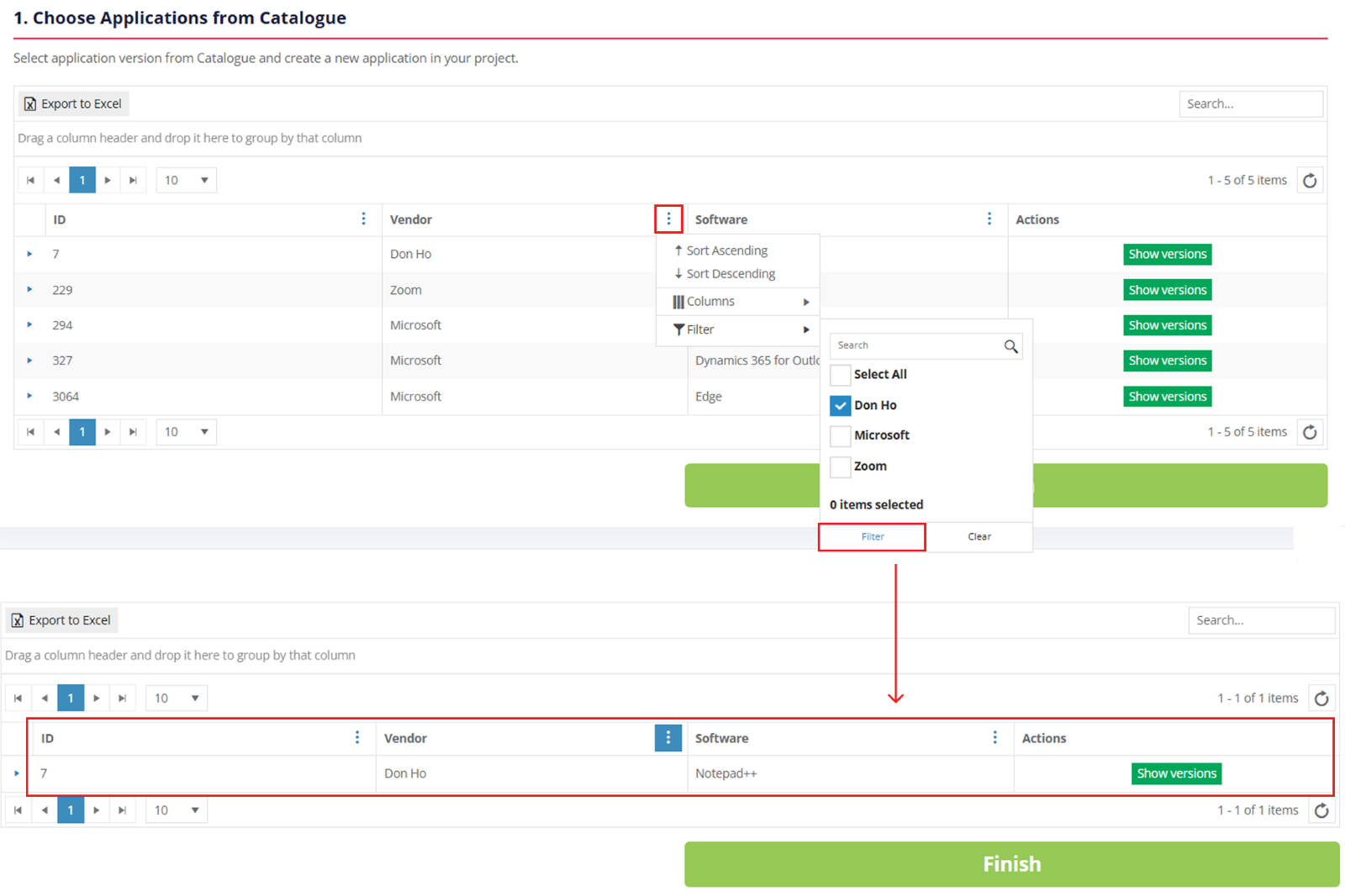Open the ID column options in top grid
The height and width of the screenshot is (896, 1345).
coord(363,219)
